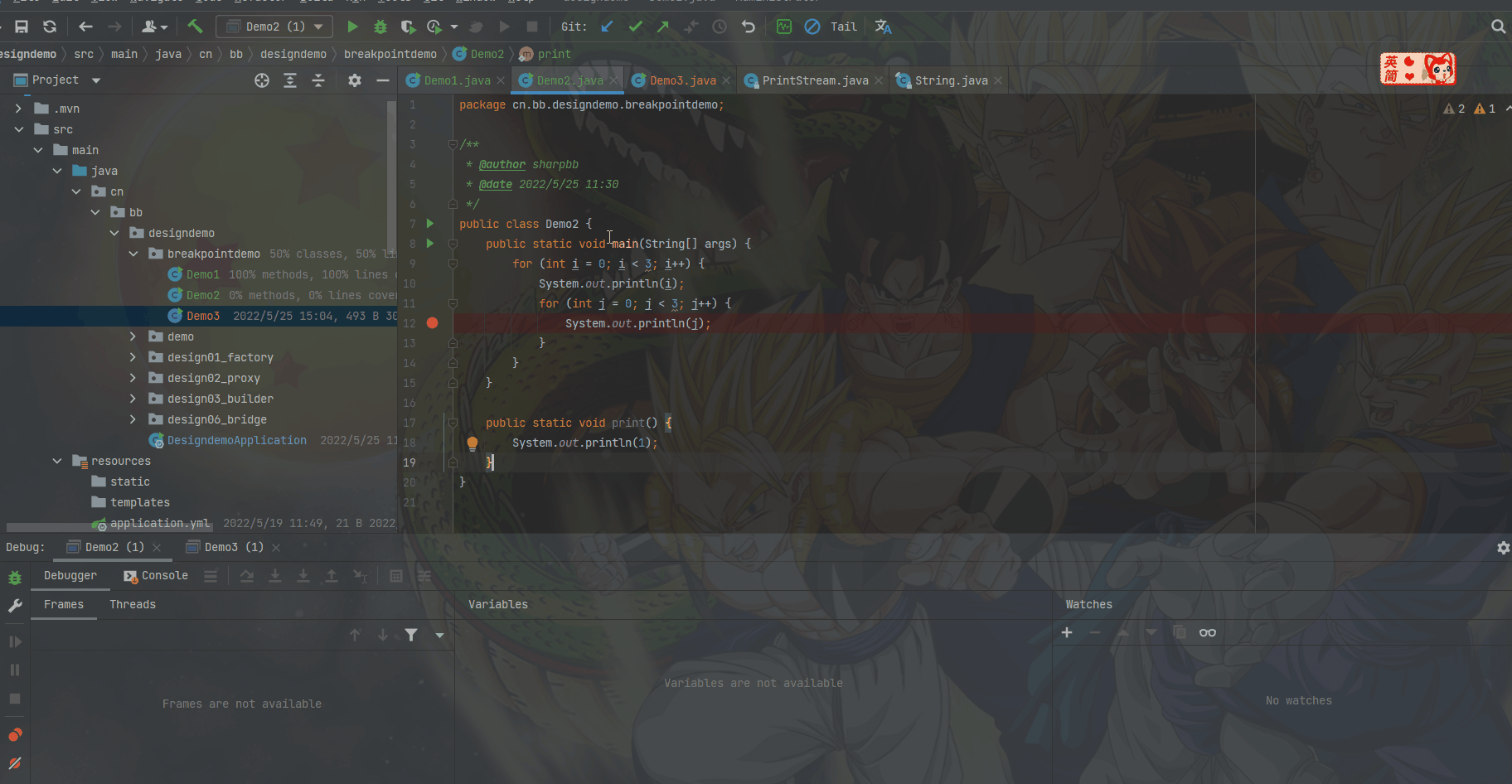The width and height of the screenshot is (1512, 784).
Task: Switch to Demo1.java editor tab
Action: [456, 80]
